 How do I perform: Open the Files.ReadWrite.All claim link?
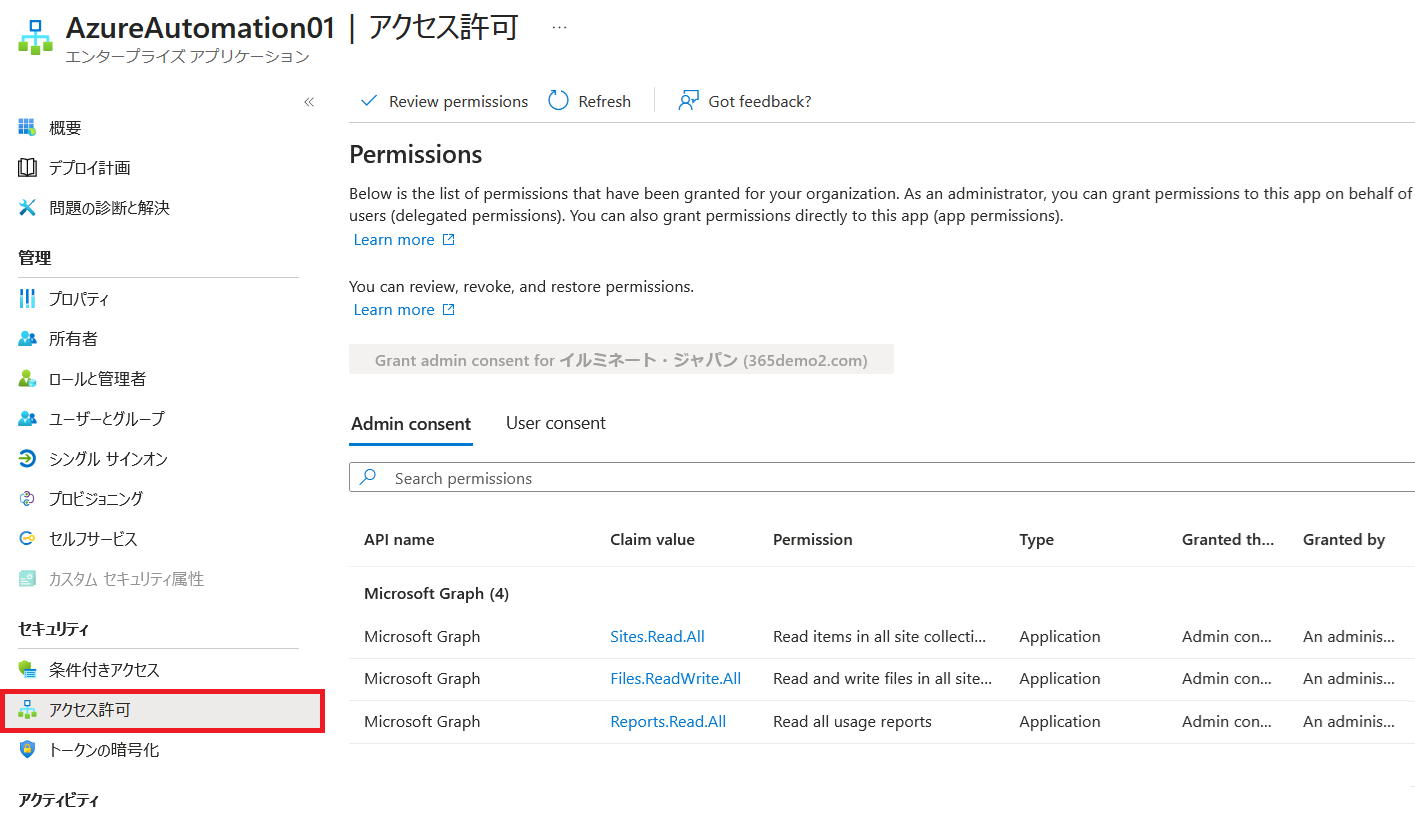(x=675, y=678)
